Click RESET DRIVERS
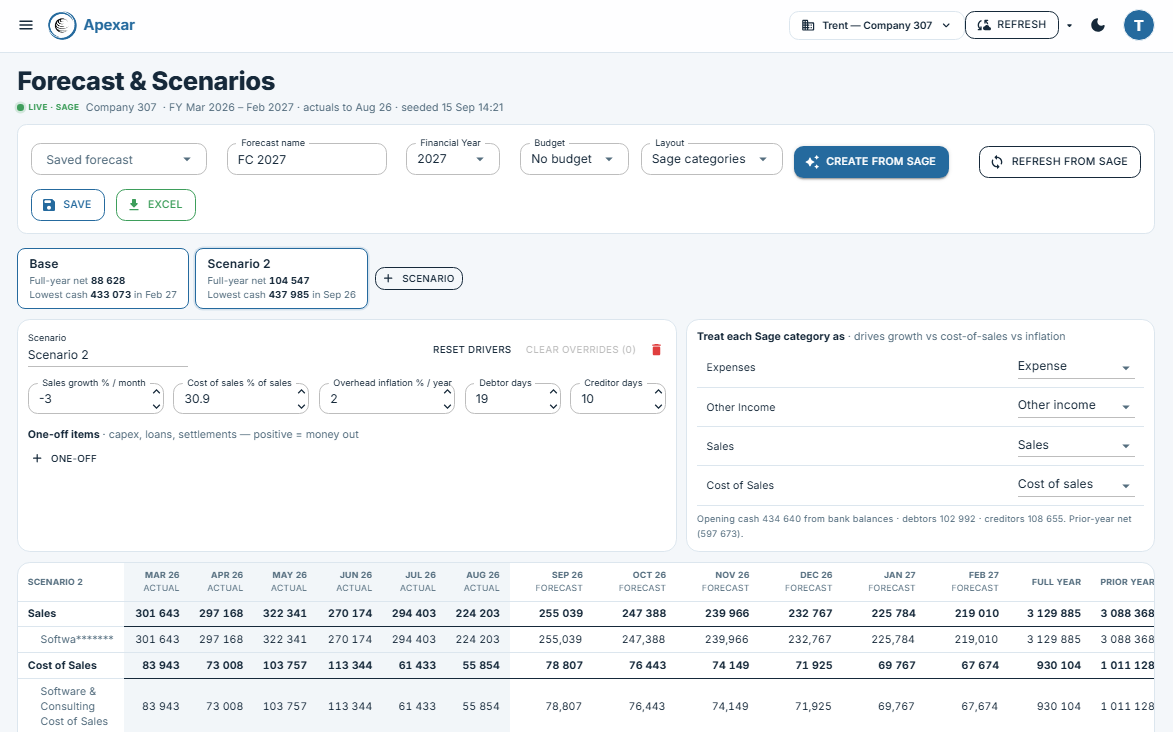Image resolution: width=1173 pixels, height=732 pixels. [x=472, y=350]
